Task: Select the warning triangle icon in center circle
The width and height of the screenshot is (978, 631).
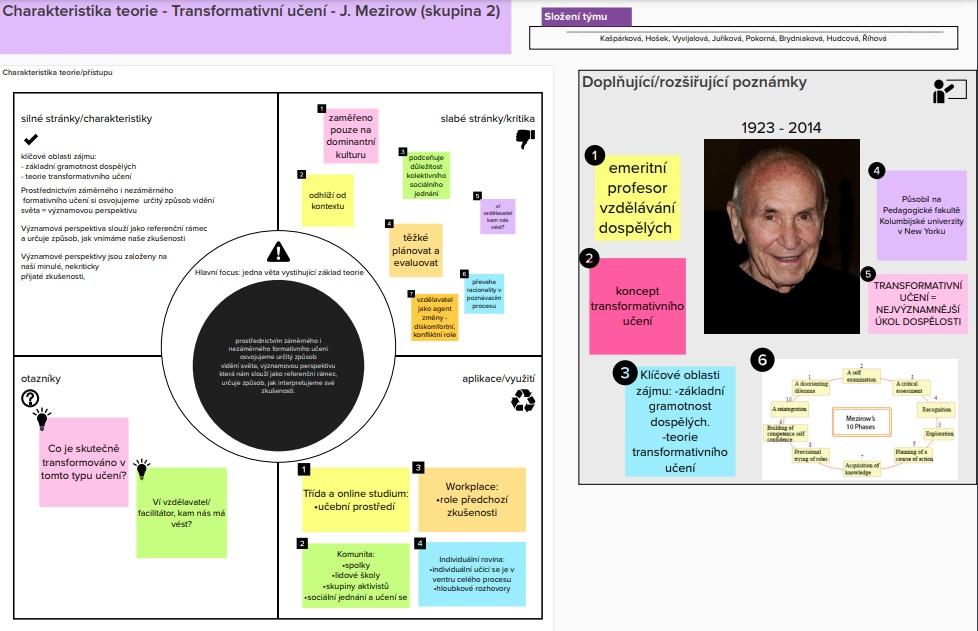Action: click(278, 252)
